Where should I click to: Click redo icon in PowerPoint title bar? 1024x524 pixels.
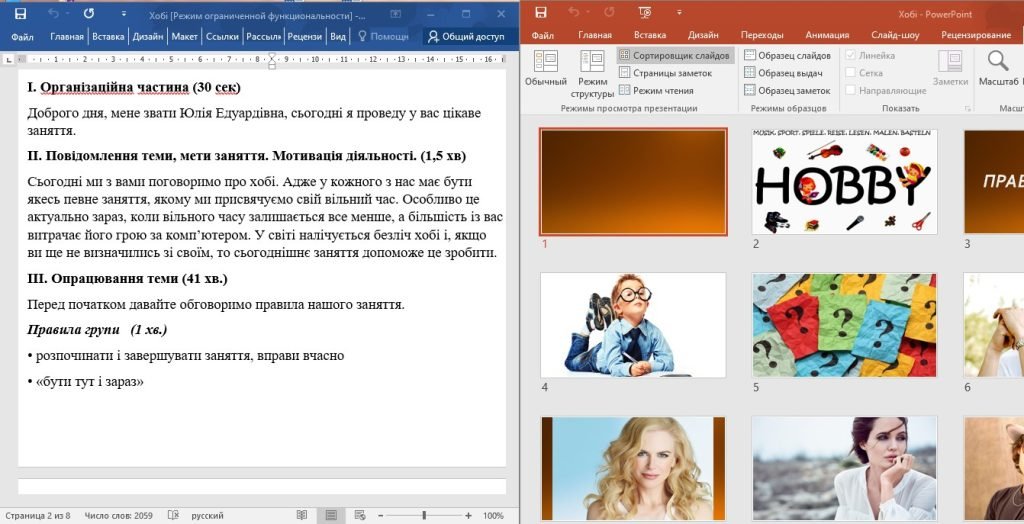(610, 12)
